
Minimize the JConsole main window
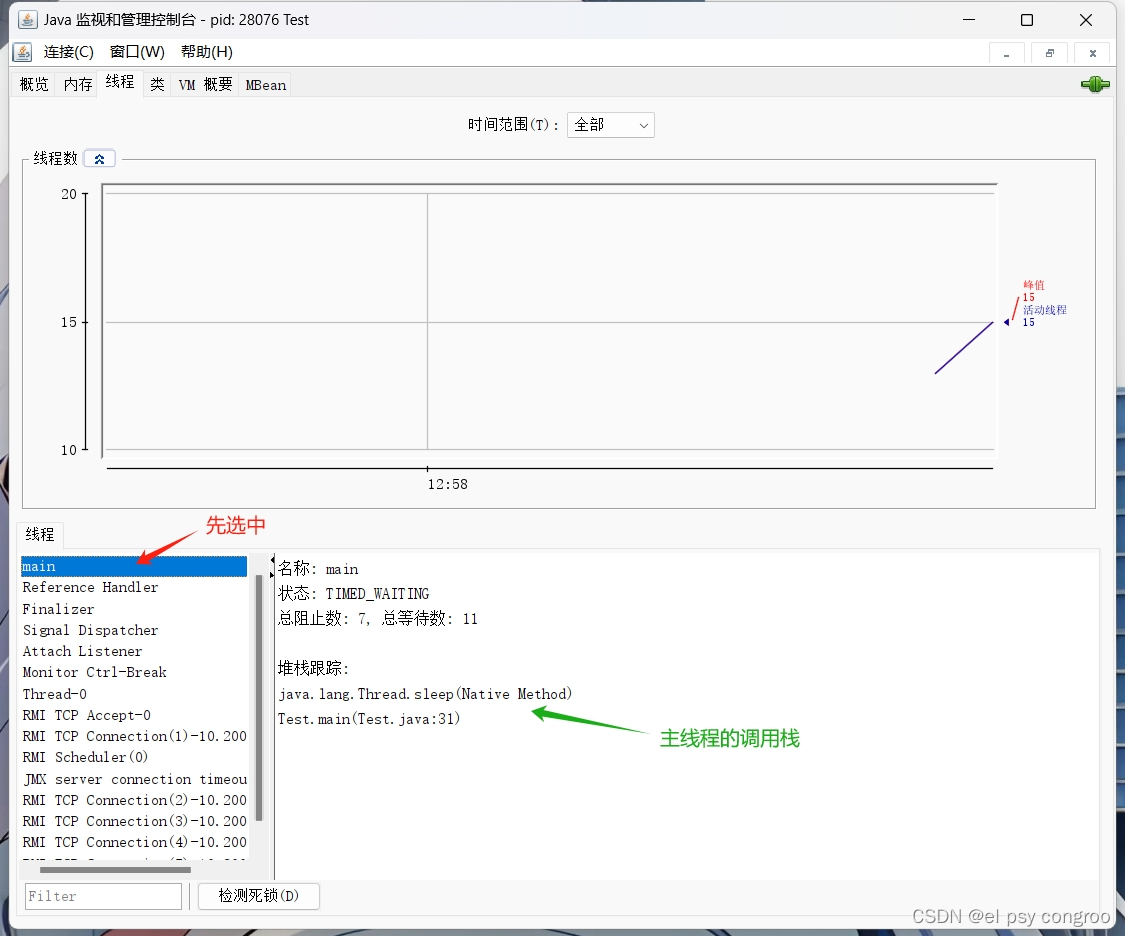(969, 20)
